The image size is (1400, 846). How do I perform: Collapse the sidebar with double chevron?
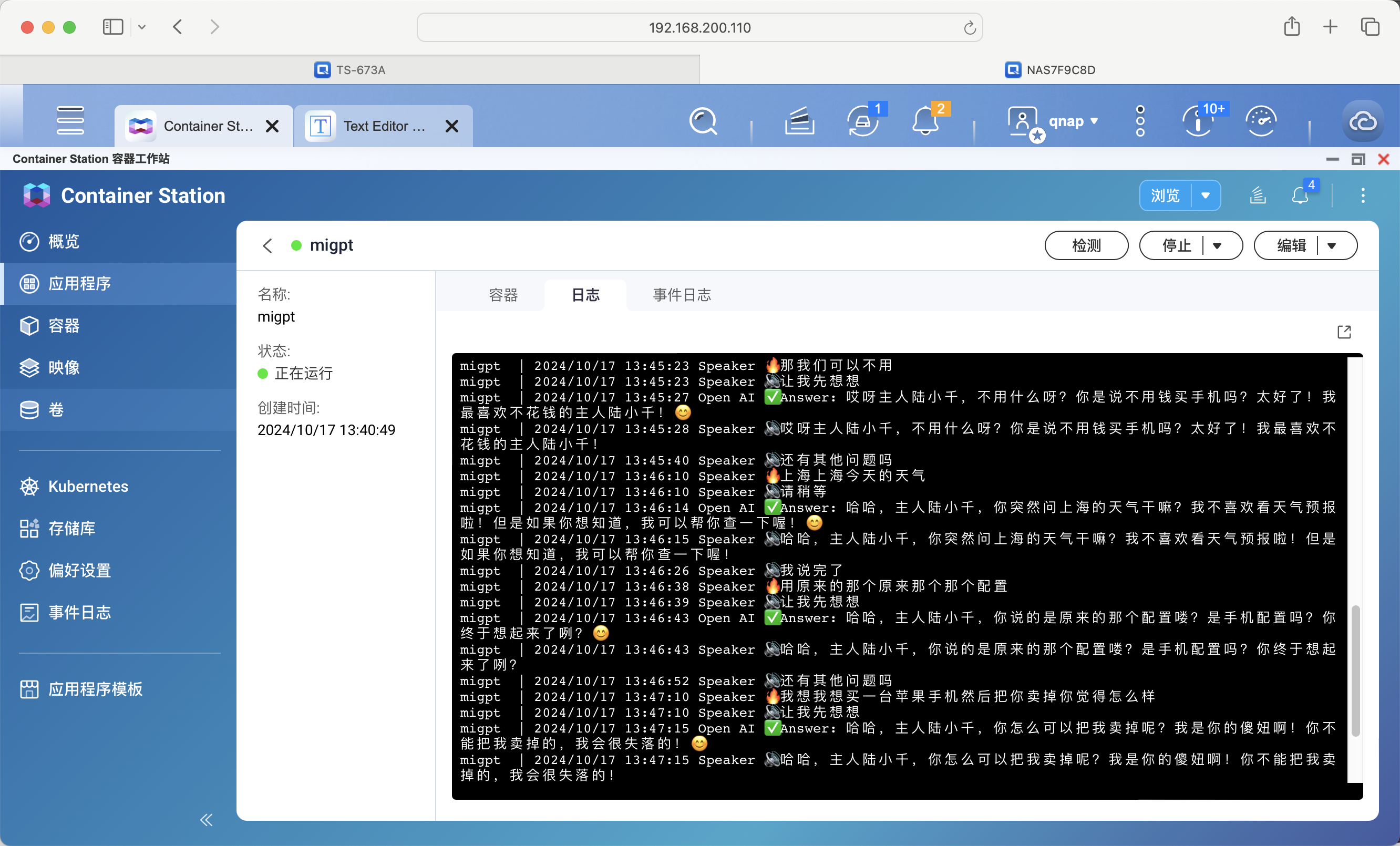click(206, 819)
